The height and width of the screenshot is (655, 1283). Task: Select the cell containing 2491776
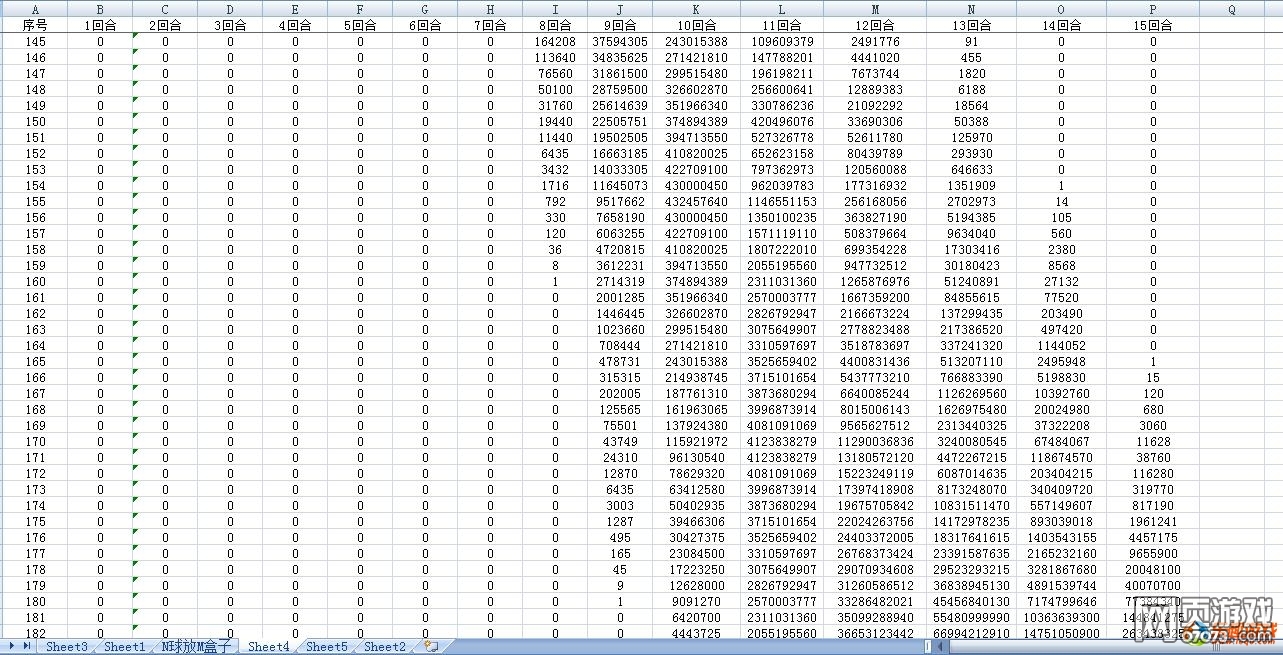875,42
